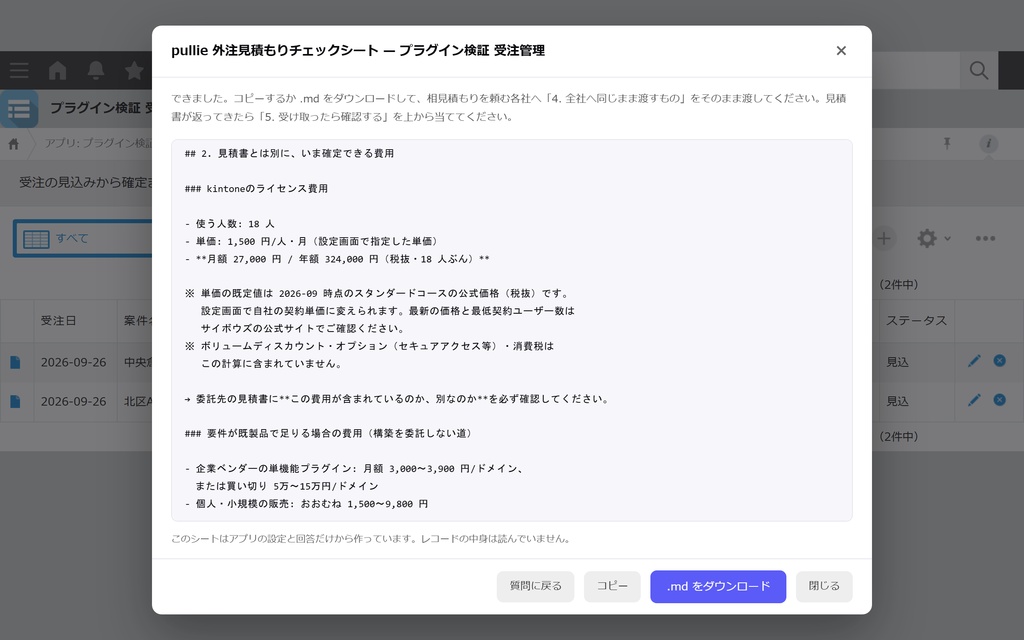Viewport: 1024px width, 640px height.
Task: Click the '### kintoneのライセンス費用' heading
Action: click(256, 189)
